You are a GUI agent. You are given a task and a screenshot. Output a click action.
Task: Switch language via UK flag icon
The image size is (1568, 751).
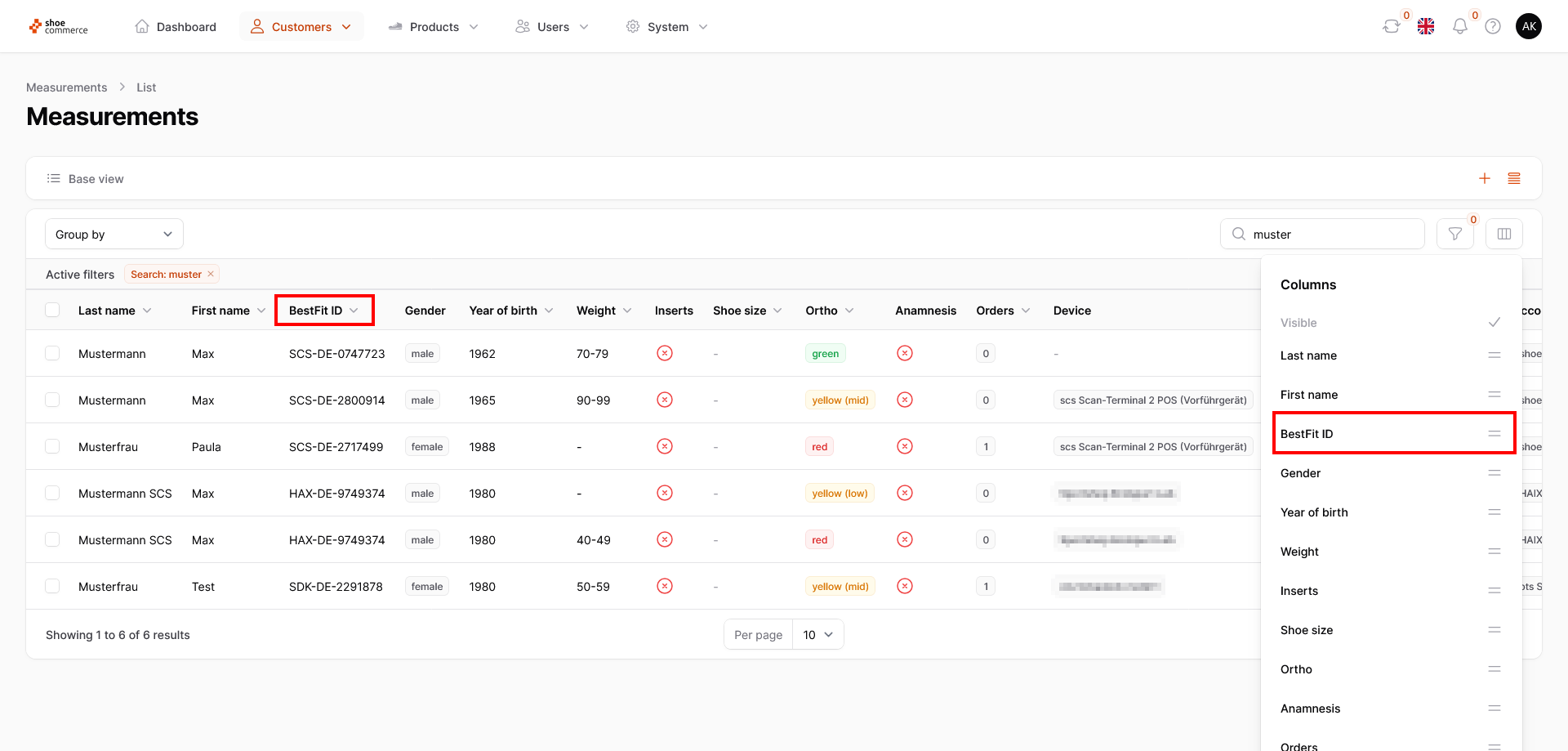pos(1426,27)
